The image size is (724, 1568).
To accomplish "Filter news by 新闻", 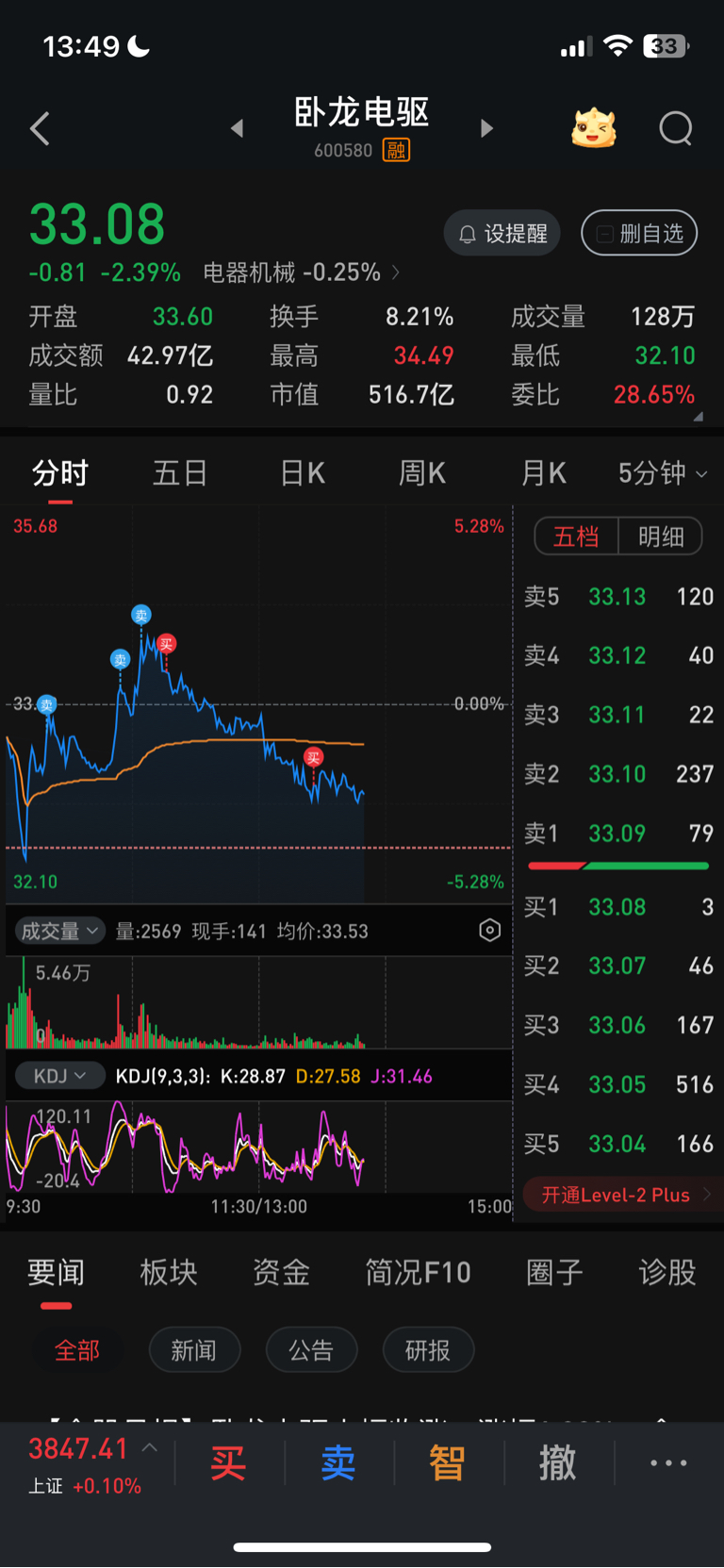I will (x=194, y=1351).
